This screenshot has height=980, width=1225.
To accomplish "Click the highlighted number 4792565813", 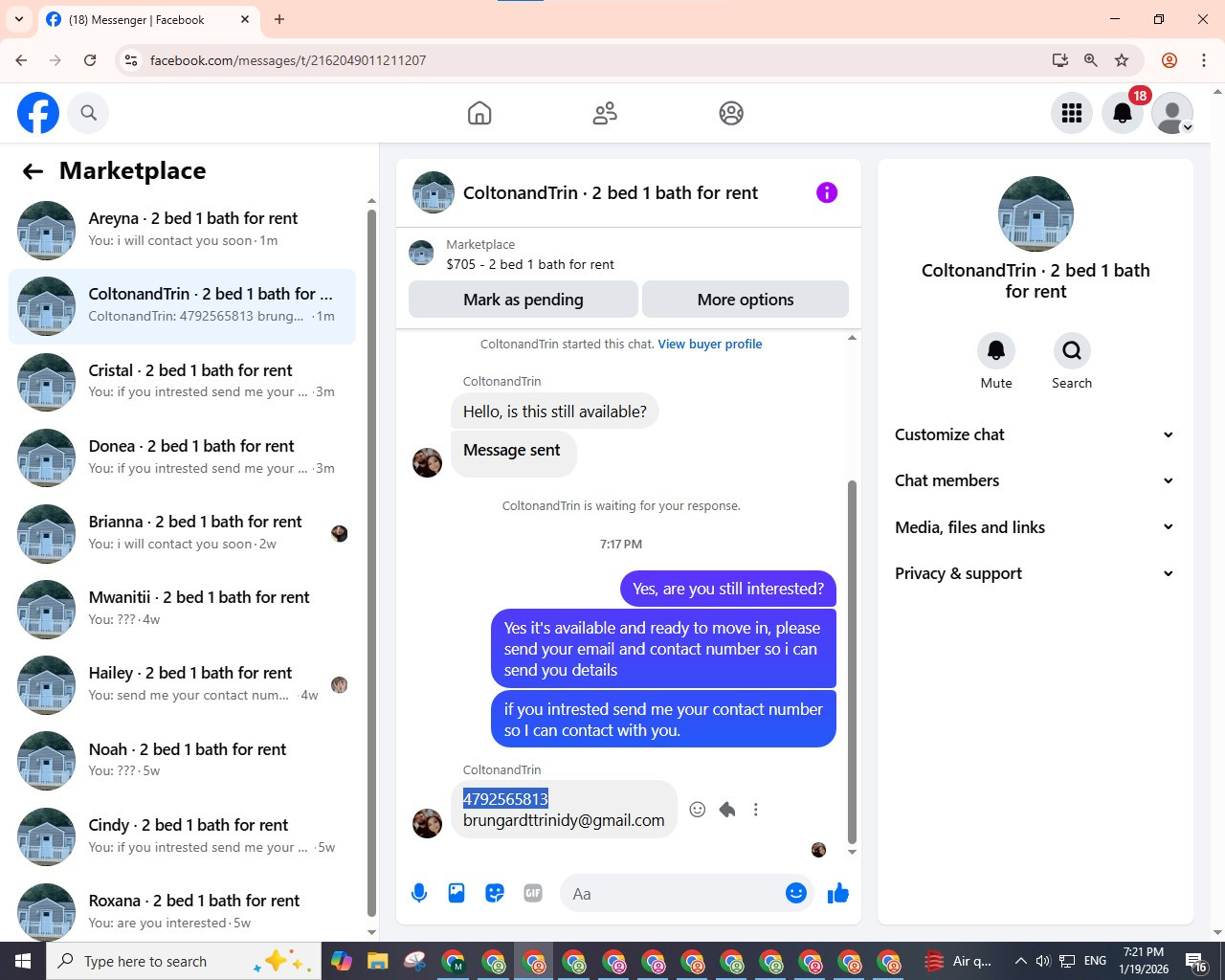I will [505, 799].
